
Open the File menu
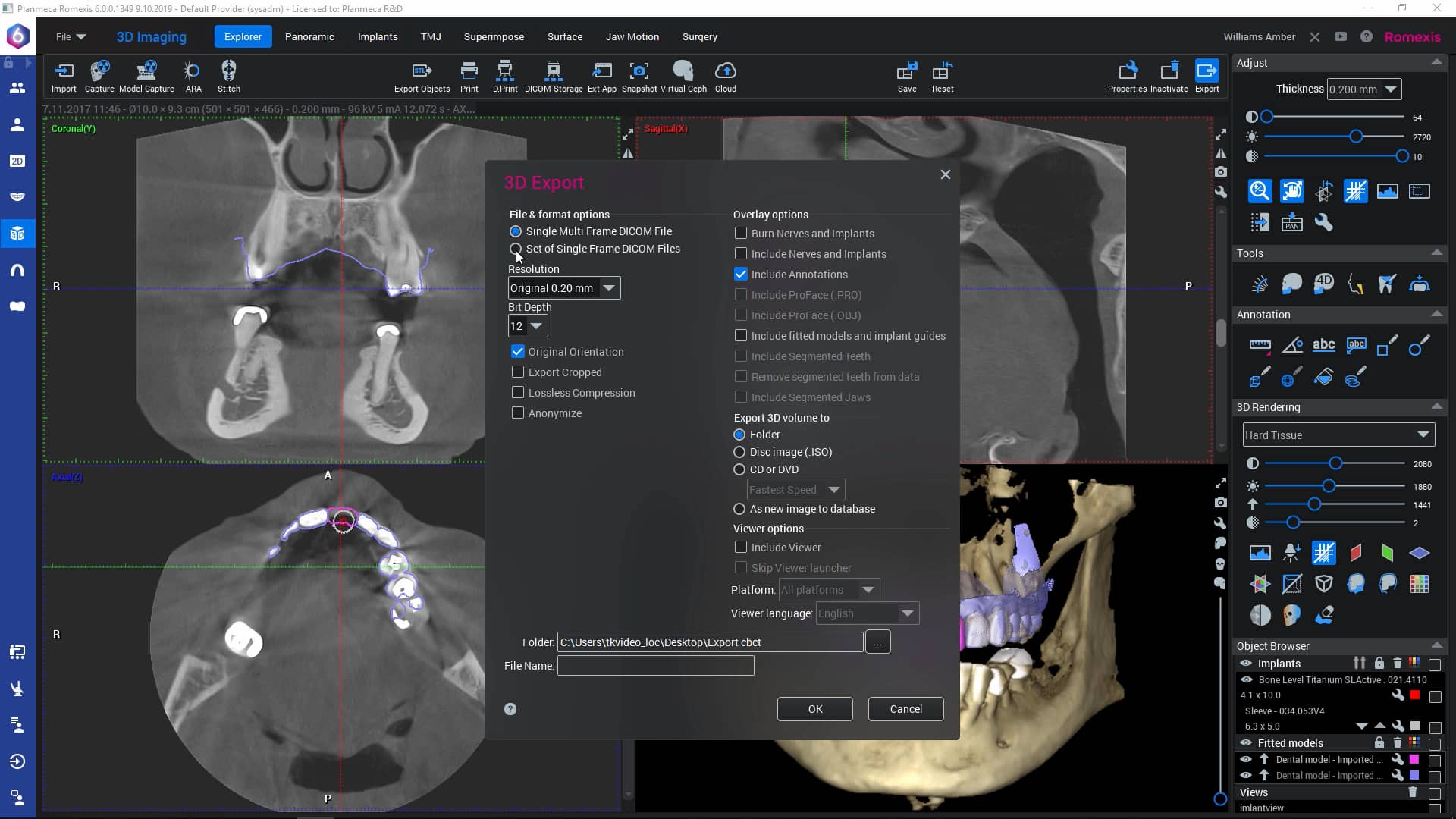(69, 36)
